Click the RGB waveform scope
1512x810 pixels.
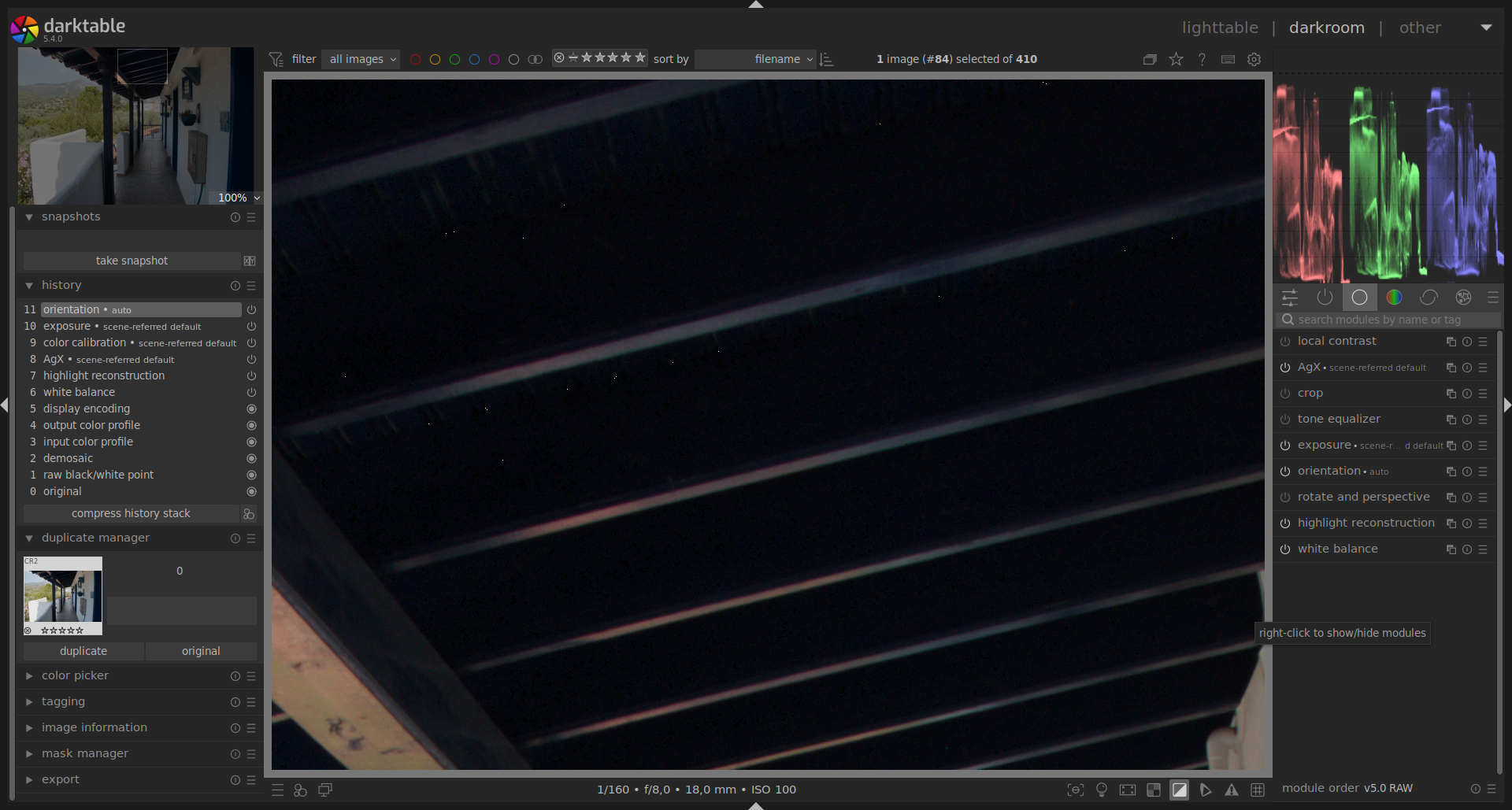coord(1388,179)
